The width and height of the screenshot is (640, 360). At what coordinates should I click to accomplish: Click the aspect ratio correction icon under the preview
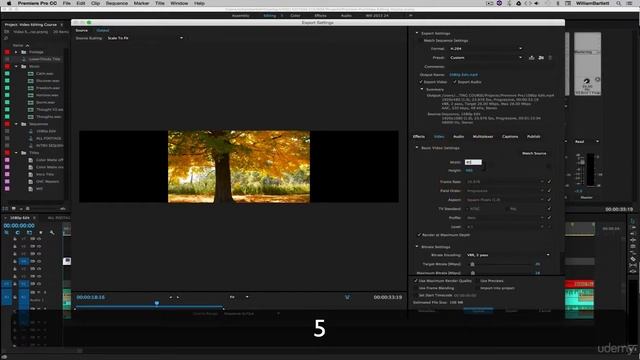(347, 297)
